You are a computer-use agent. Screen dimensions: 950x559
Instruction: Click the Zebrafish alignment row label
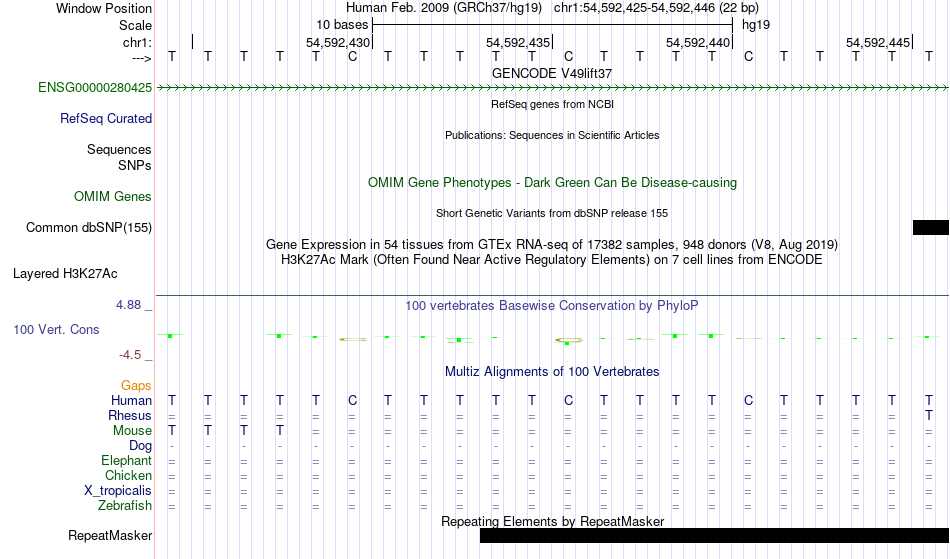(125, 506)
